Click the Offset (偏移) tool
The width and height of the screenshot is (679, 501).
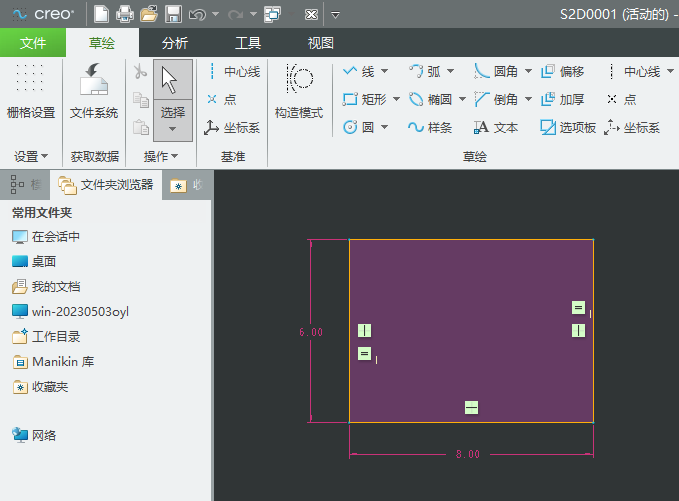coord(562,71)
